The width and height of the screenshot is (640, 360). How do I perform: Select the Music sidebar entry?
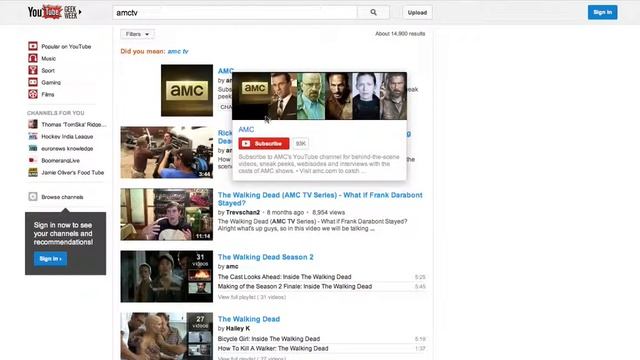[49, 58]
